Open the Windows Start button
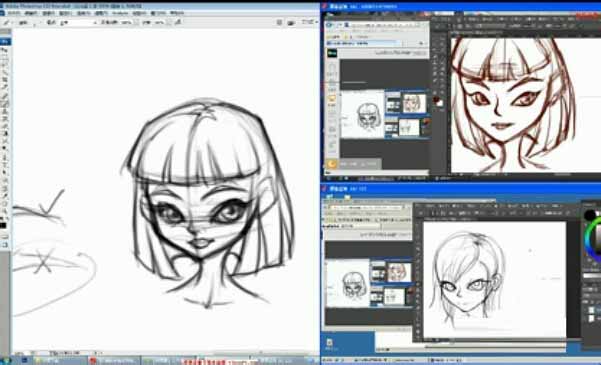This screenshot has height=365, width=601. tap(5, 361)
